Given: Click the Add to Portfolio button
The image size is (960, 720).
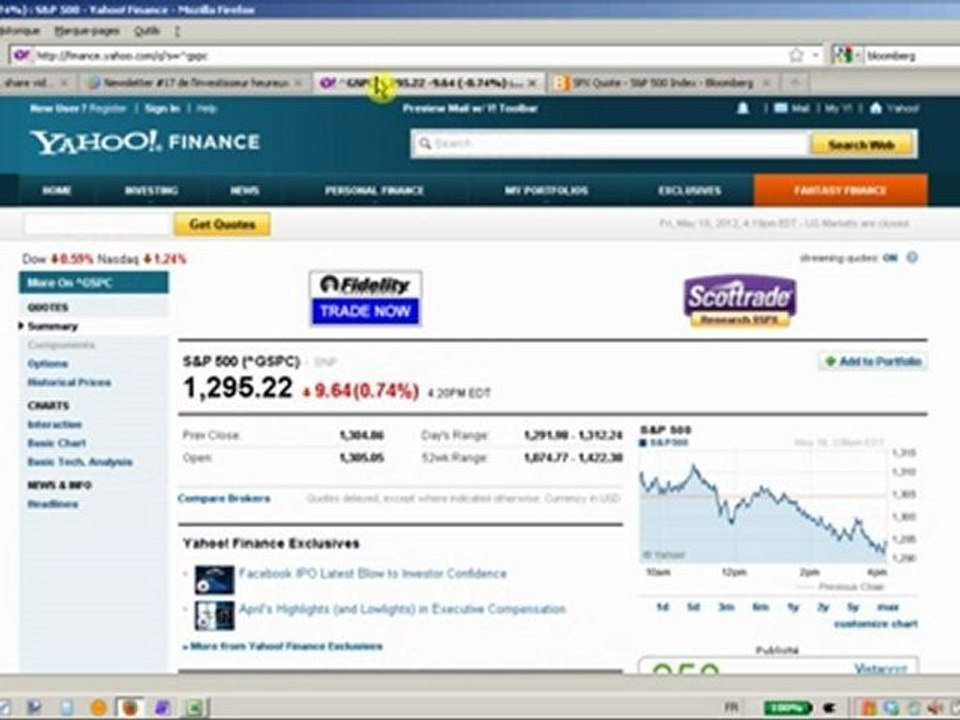Looking at the screenshot, I should (x=873, y=361).
